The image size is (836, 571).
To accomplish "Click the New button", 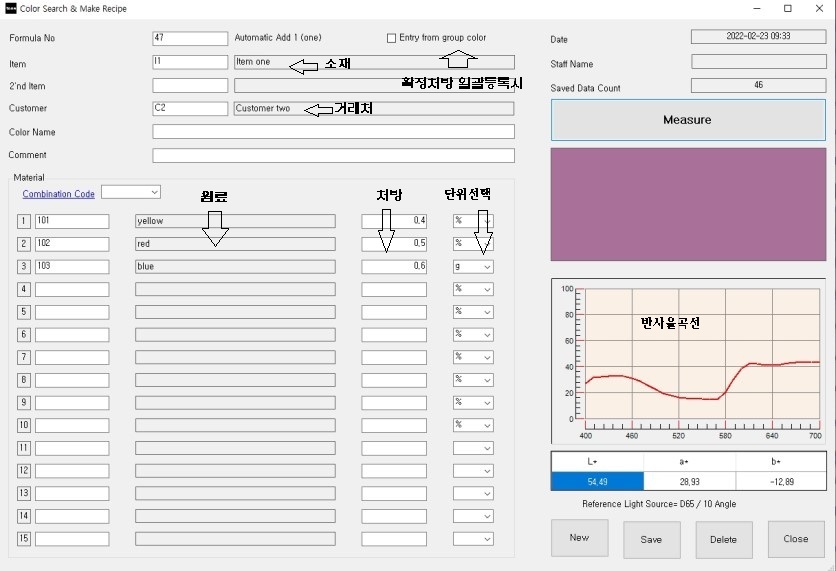I will [x=579, y=538].
